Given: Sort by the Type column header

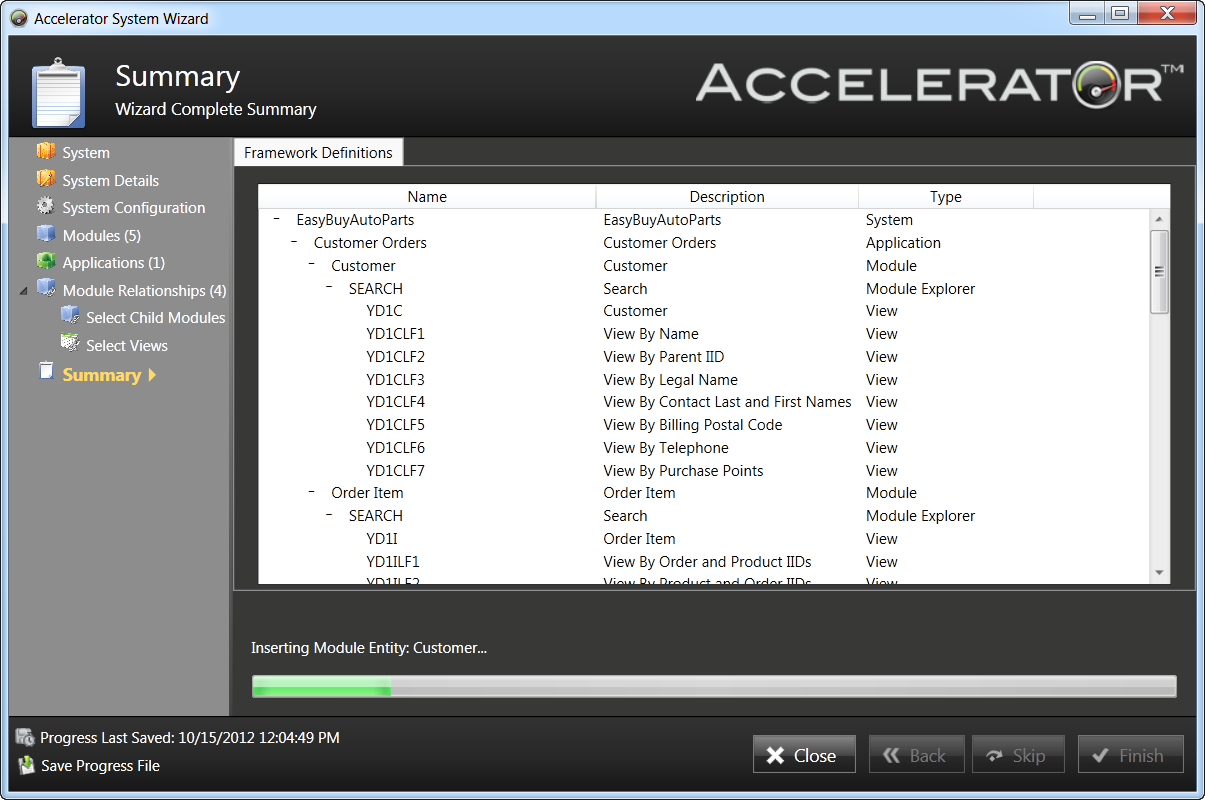Looking at the screenshot, I should pyautogui.click(x=945, y=197).
